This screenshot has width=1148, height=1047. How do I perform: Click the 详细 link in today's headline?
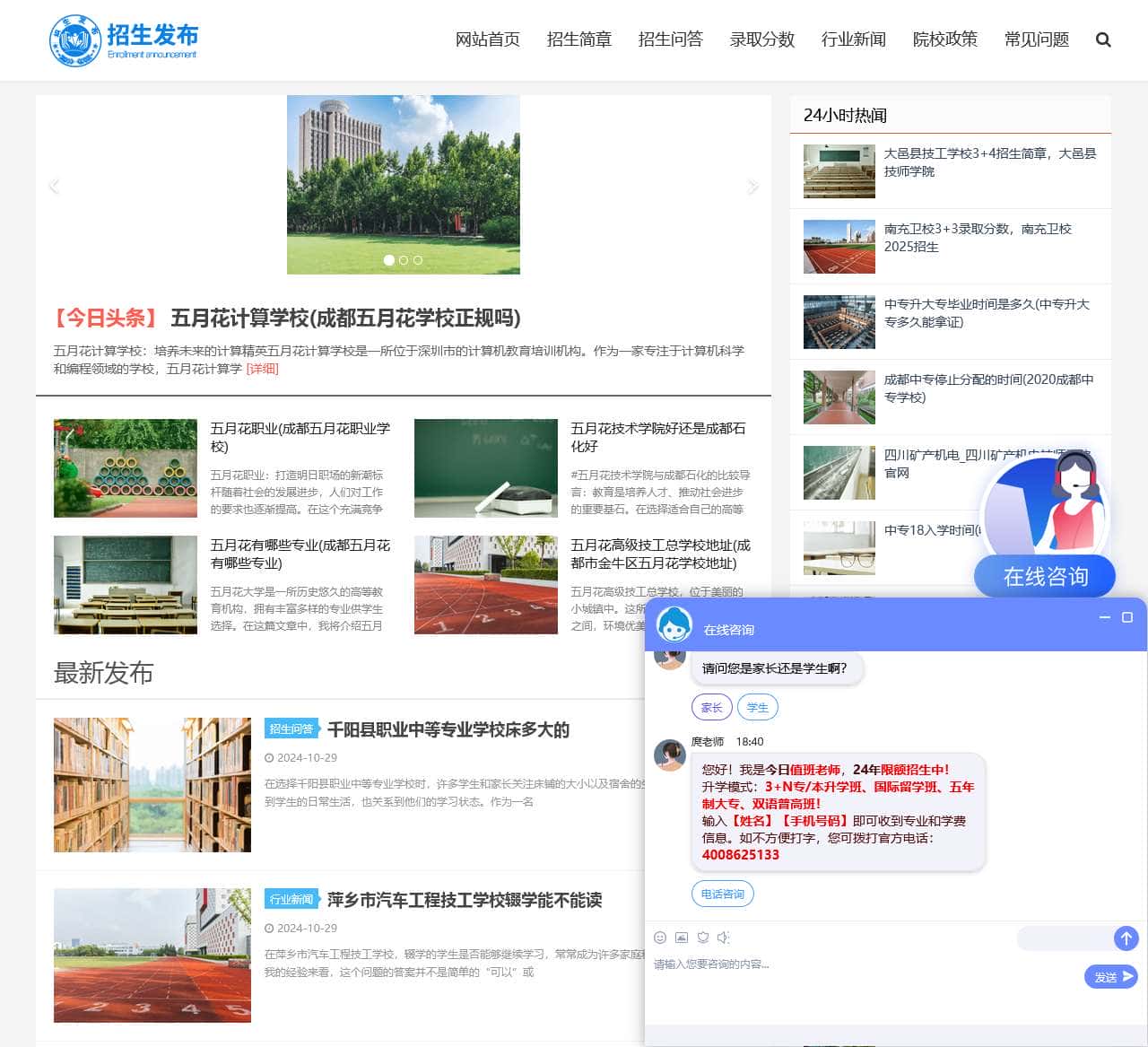point(261,369)
